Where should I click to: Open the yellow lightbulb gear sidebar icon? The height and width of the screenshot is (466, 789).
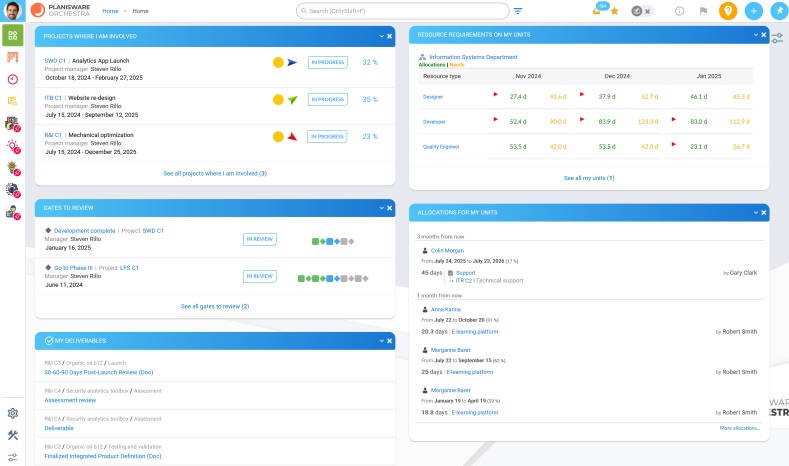13,168
